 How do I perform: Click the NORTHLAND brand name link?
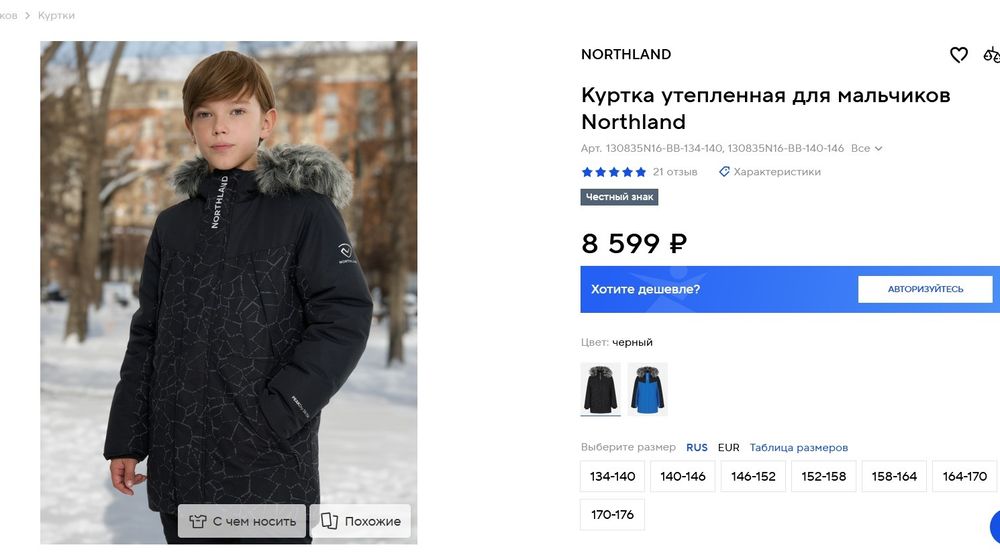pos(626,55)
